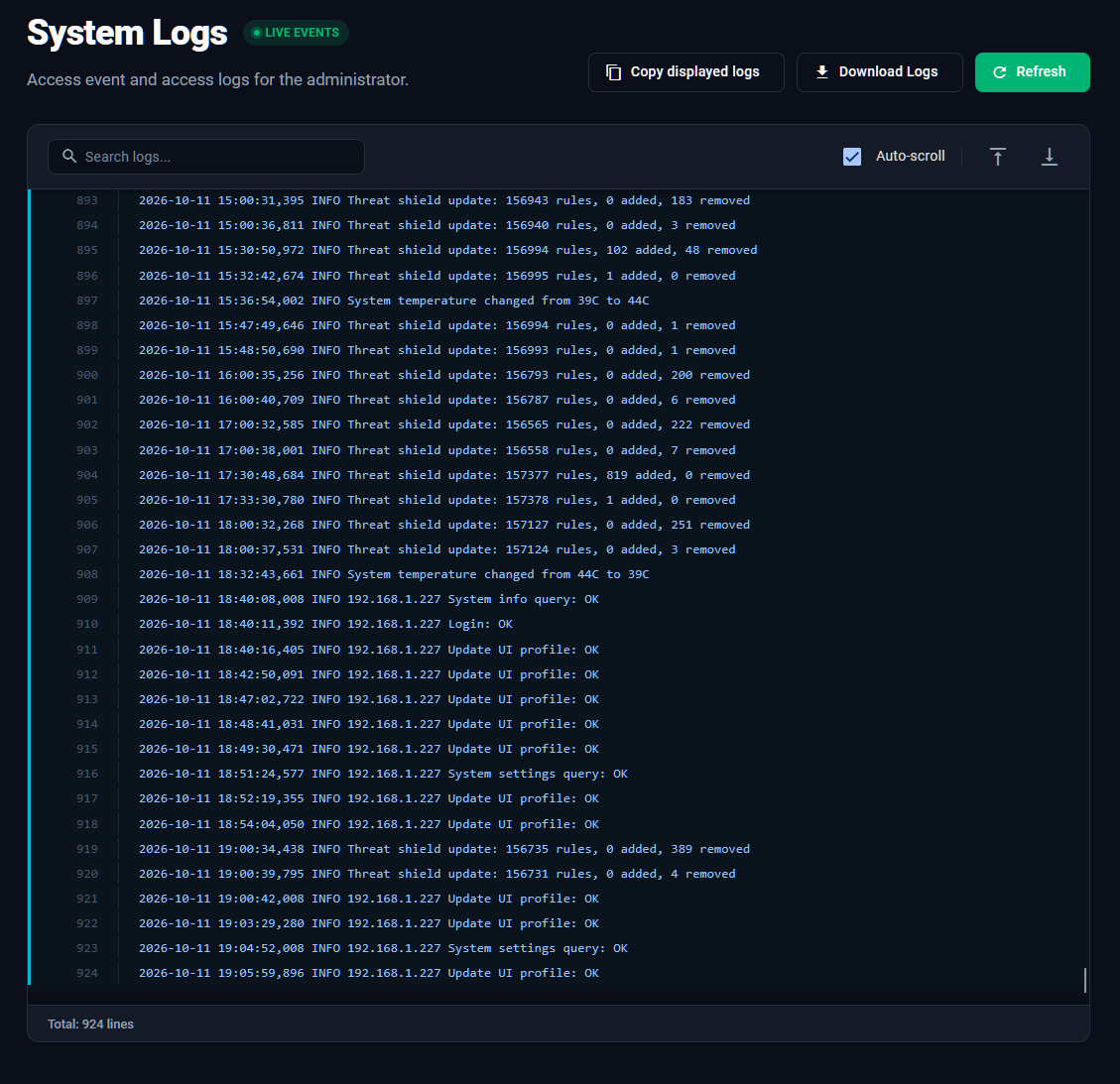The image size is (1120, 1084).
Task: Select Update UI profile line at 18:54:04
Action: pyautogui.click(x=559, y=824)
